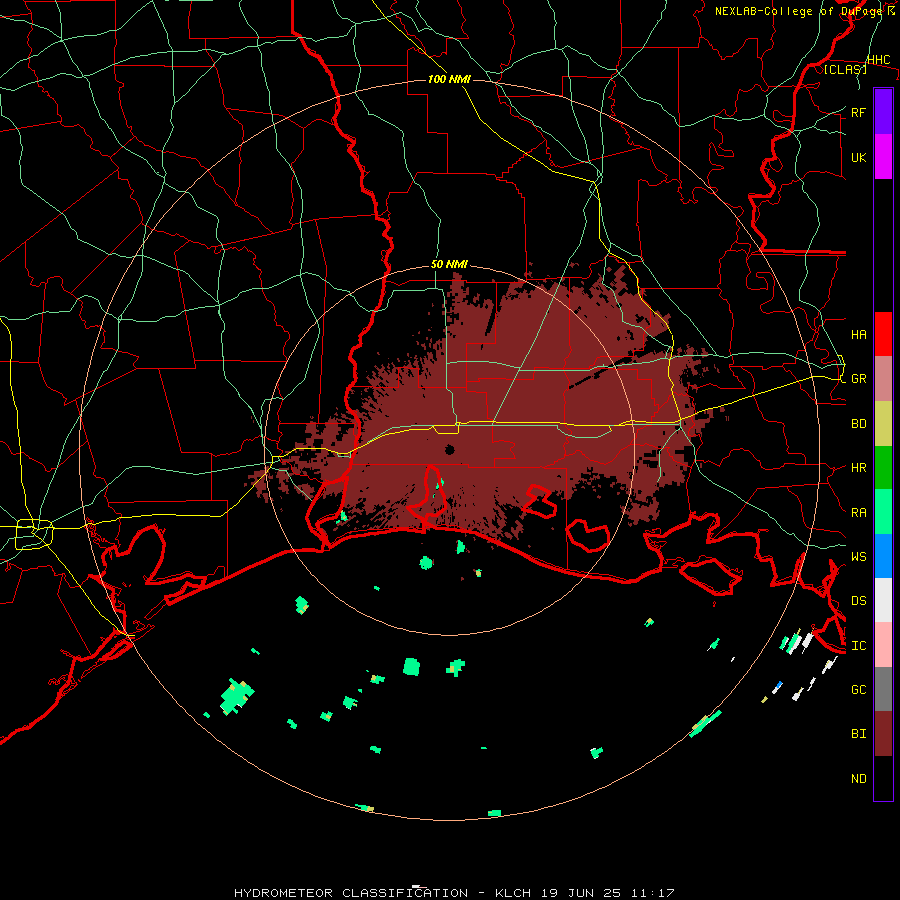Screen dimensions: 900x900
Task: Click the HA red legend swatch
Action: tap(883, 334)
